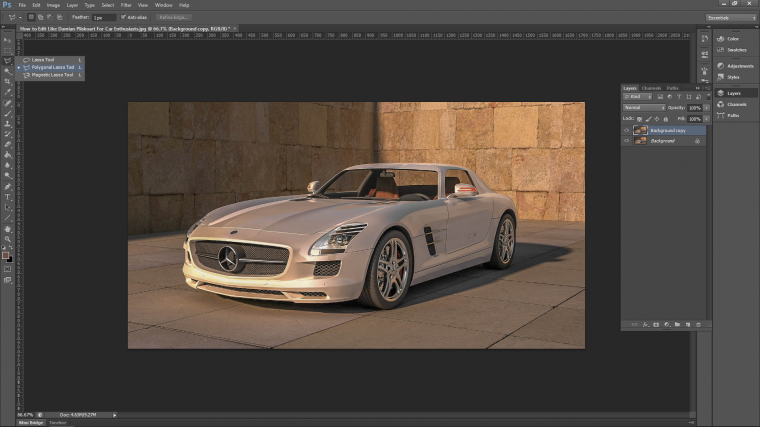Select the Pen tool
The image size is (760, 427).
(7, 187)
